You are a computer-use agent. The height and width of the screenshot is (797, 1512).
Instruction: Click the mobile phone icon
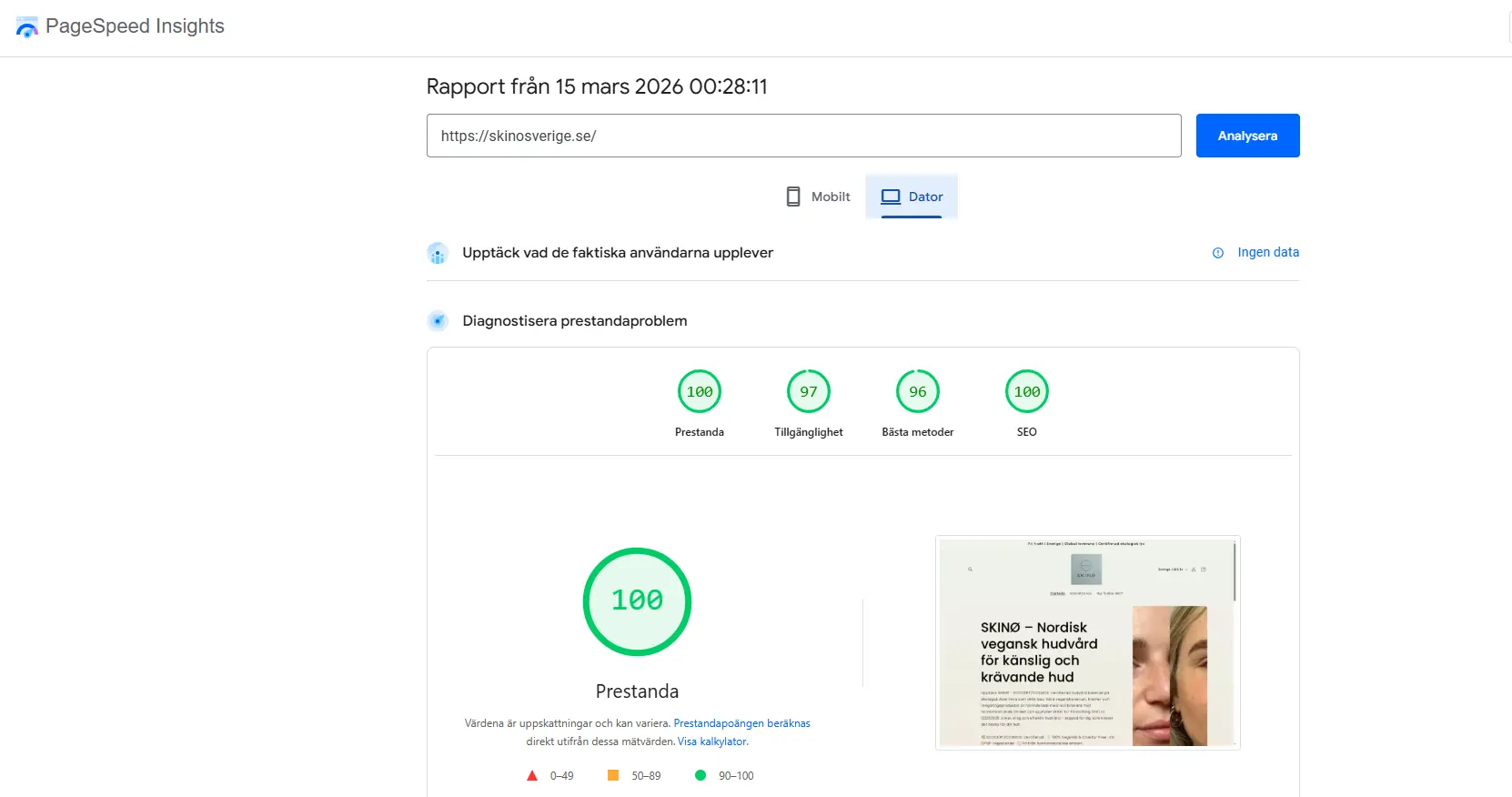793,197
